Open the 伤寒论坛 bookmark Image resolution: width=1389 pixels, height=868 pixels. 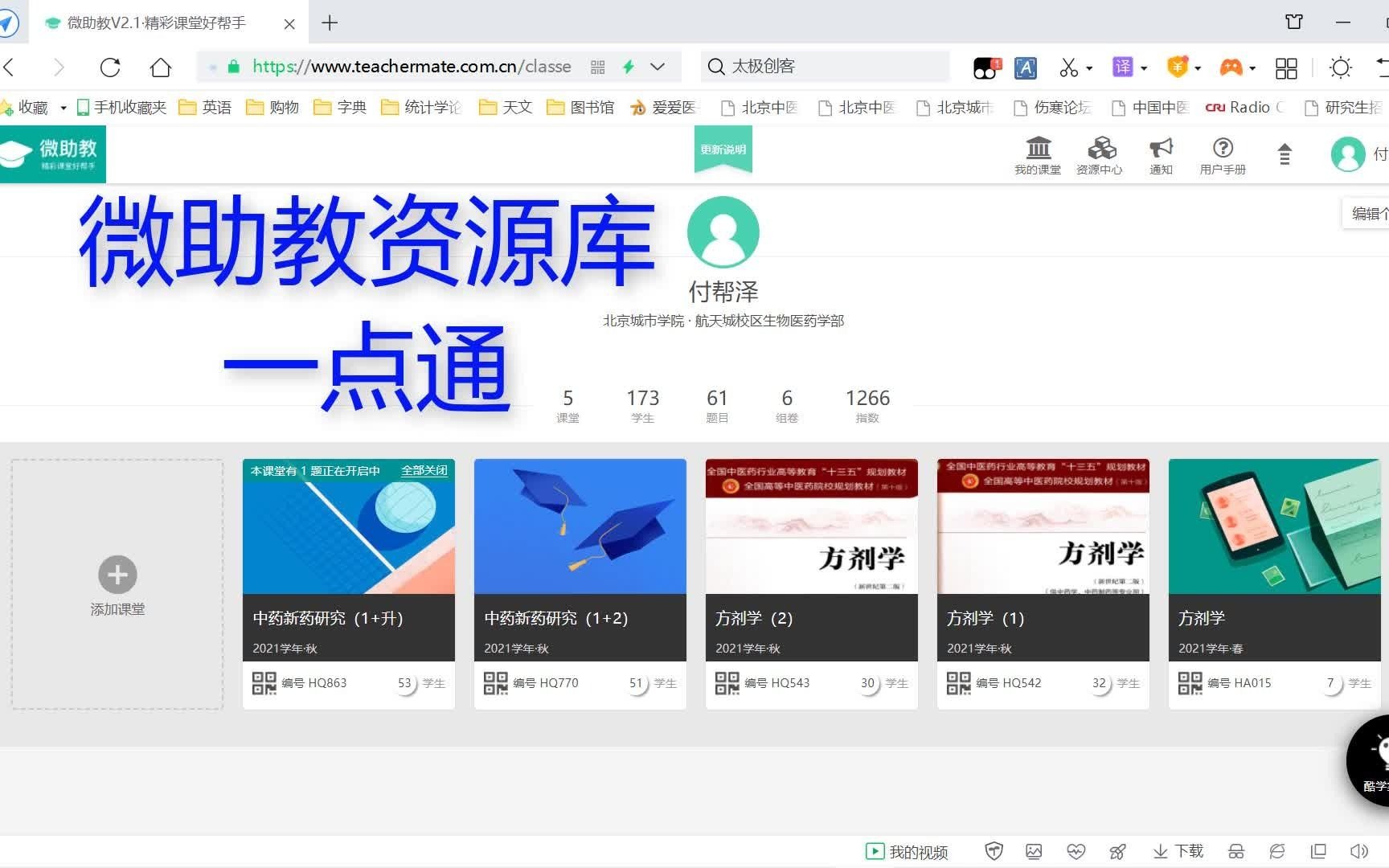point(1051,108)
